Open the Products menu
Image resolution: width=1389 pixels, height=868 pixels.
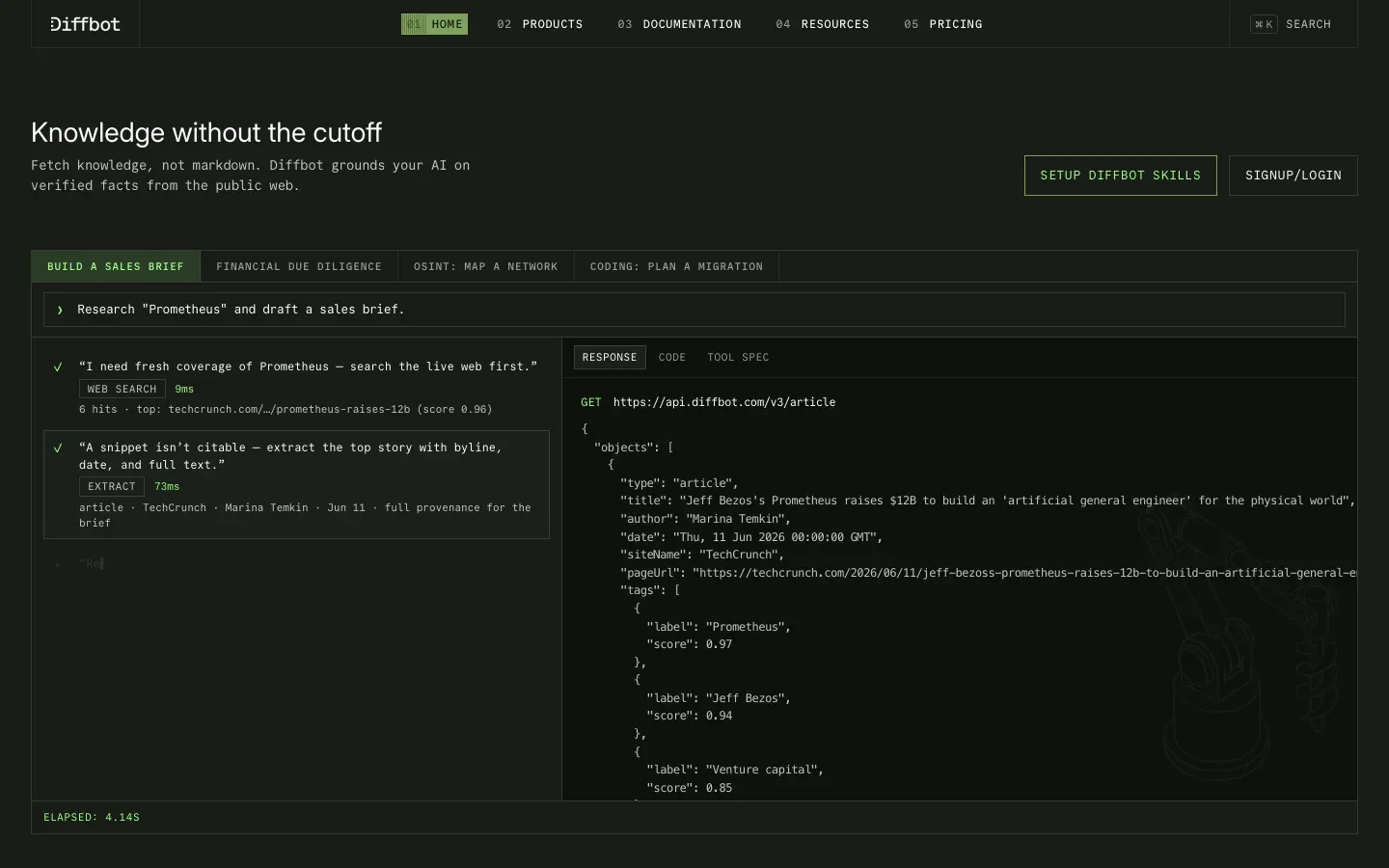click(540, 24)
